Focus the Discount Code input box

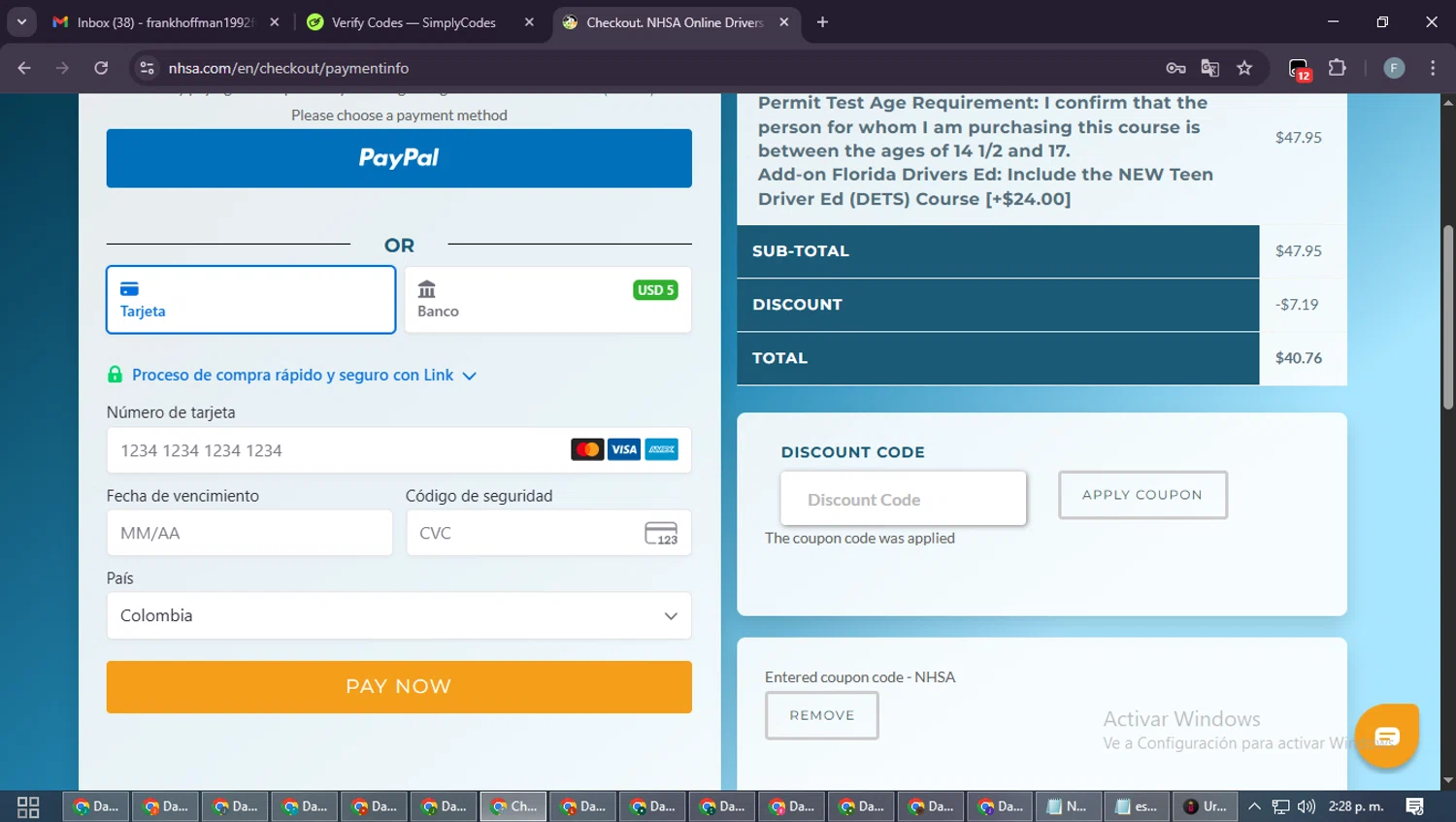coord(903,499)
